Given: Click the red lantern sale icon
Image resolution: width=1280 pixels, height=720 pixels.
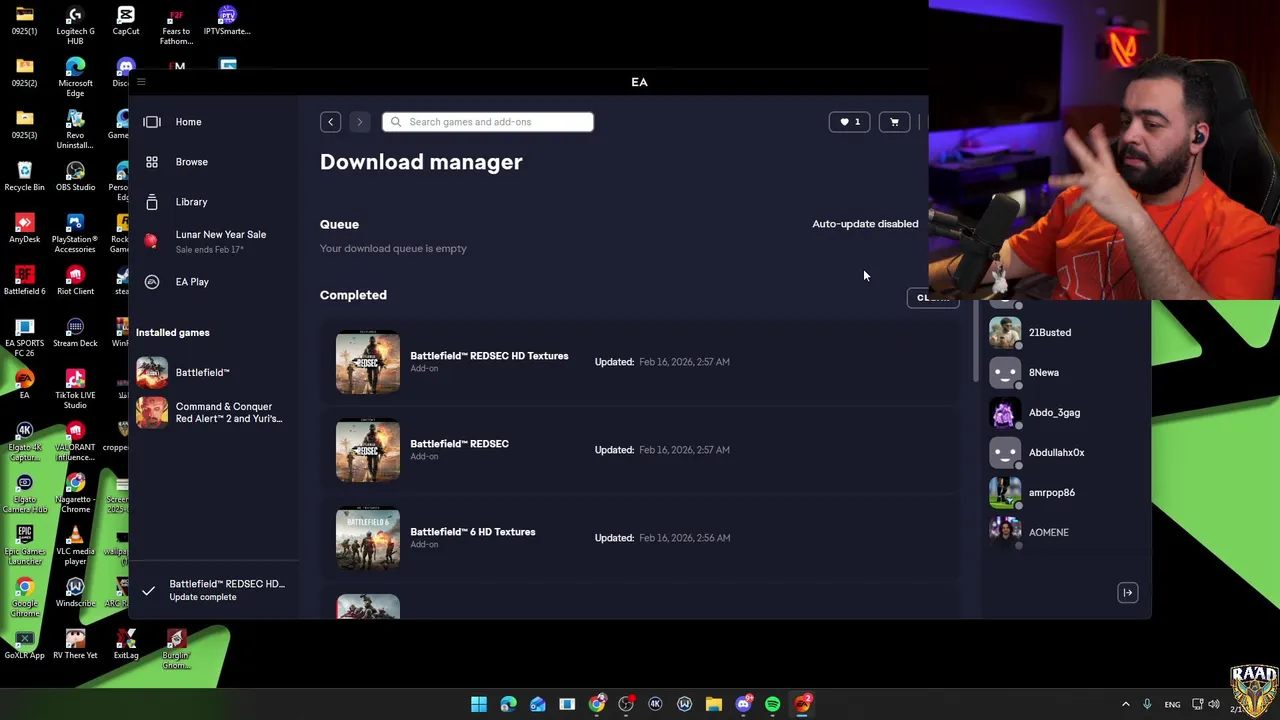Looking at the screenshot, I should (151, 240).
